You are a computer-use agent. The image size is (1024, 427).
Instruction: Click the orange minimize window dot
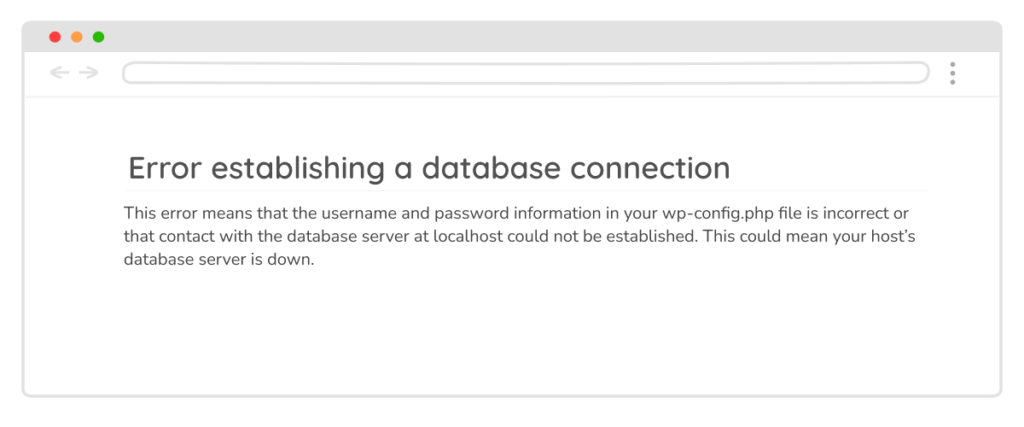[x=77, y=37]
